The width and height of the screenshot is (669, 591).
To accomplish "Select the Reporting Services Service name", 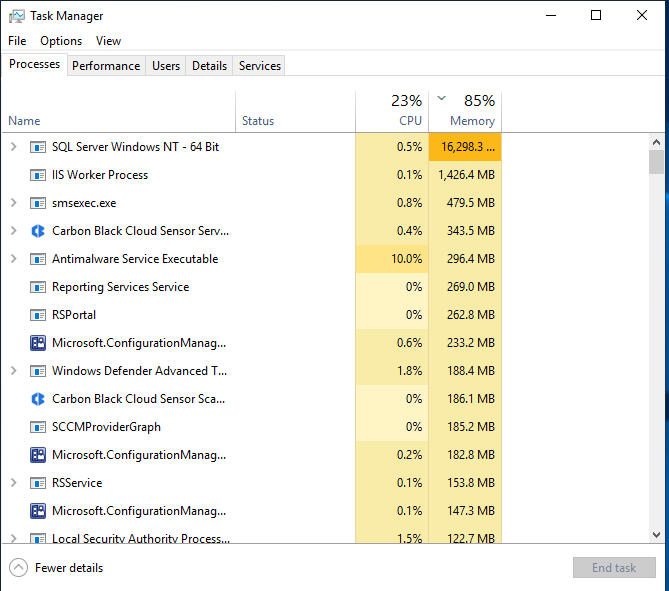I will pyautogui.click(x=121, y=287).
